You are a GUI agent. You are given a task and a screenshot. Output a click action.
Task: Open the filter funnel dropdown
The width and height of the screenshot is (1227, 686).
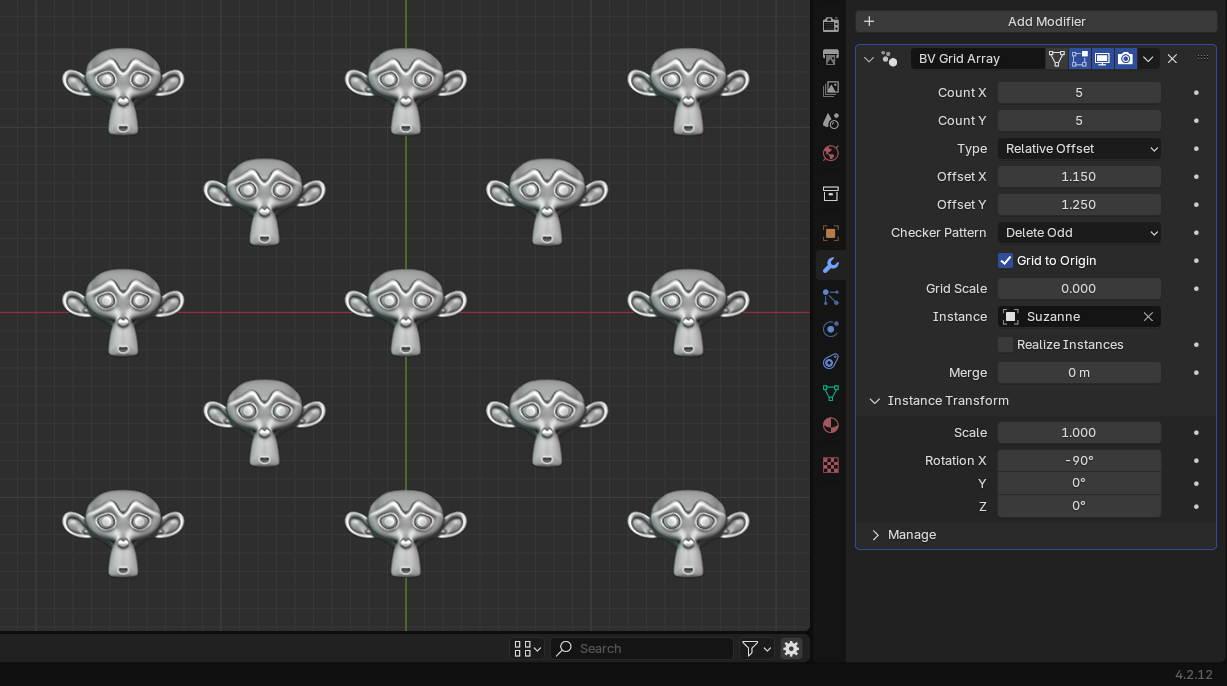tap(757, 649)
